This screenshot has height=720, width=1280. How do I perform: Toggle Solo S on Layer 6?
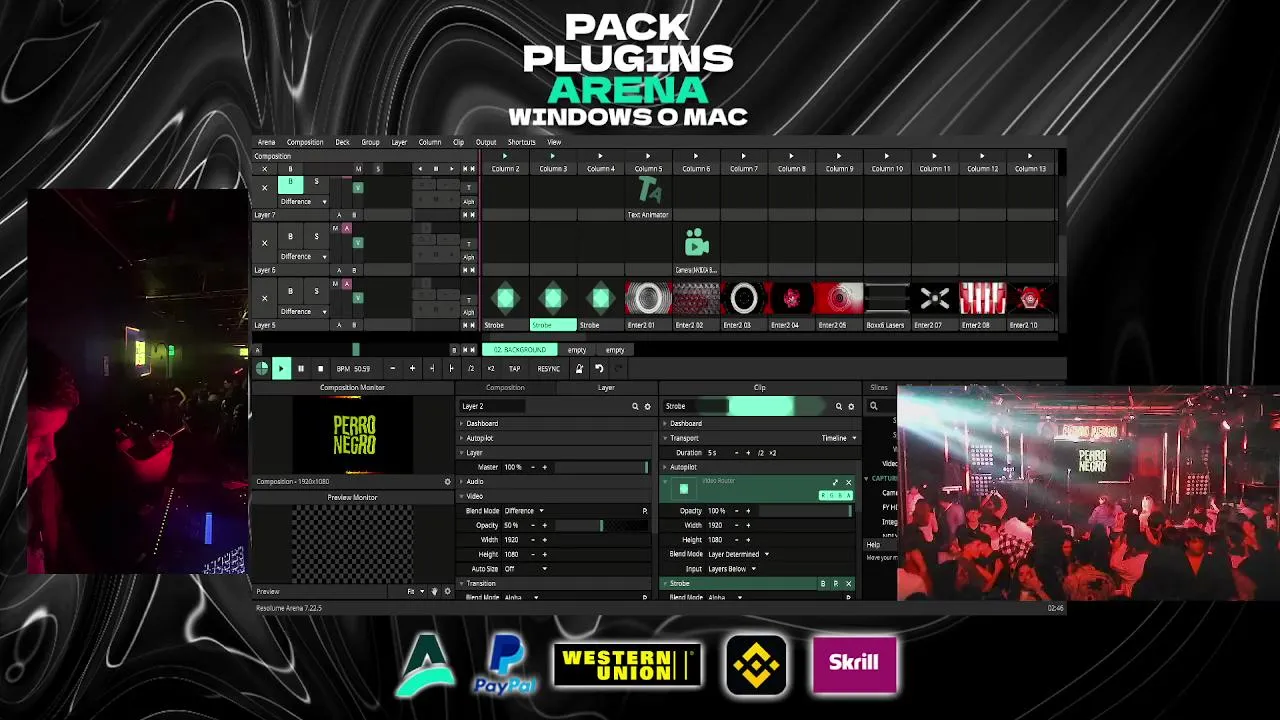coord(316,237)
